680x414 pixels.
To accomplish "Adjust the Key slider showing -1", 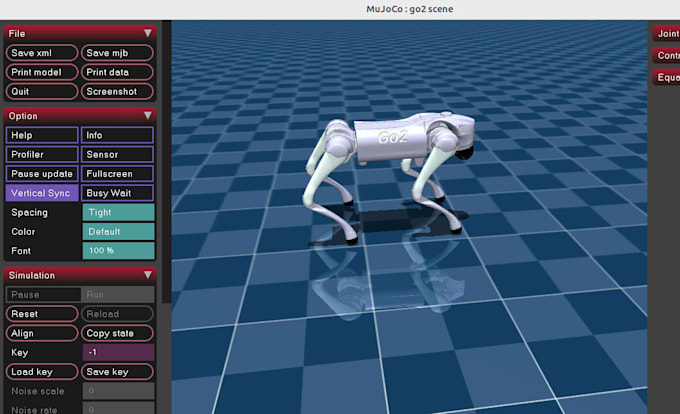I will click(x=118, y=352).
